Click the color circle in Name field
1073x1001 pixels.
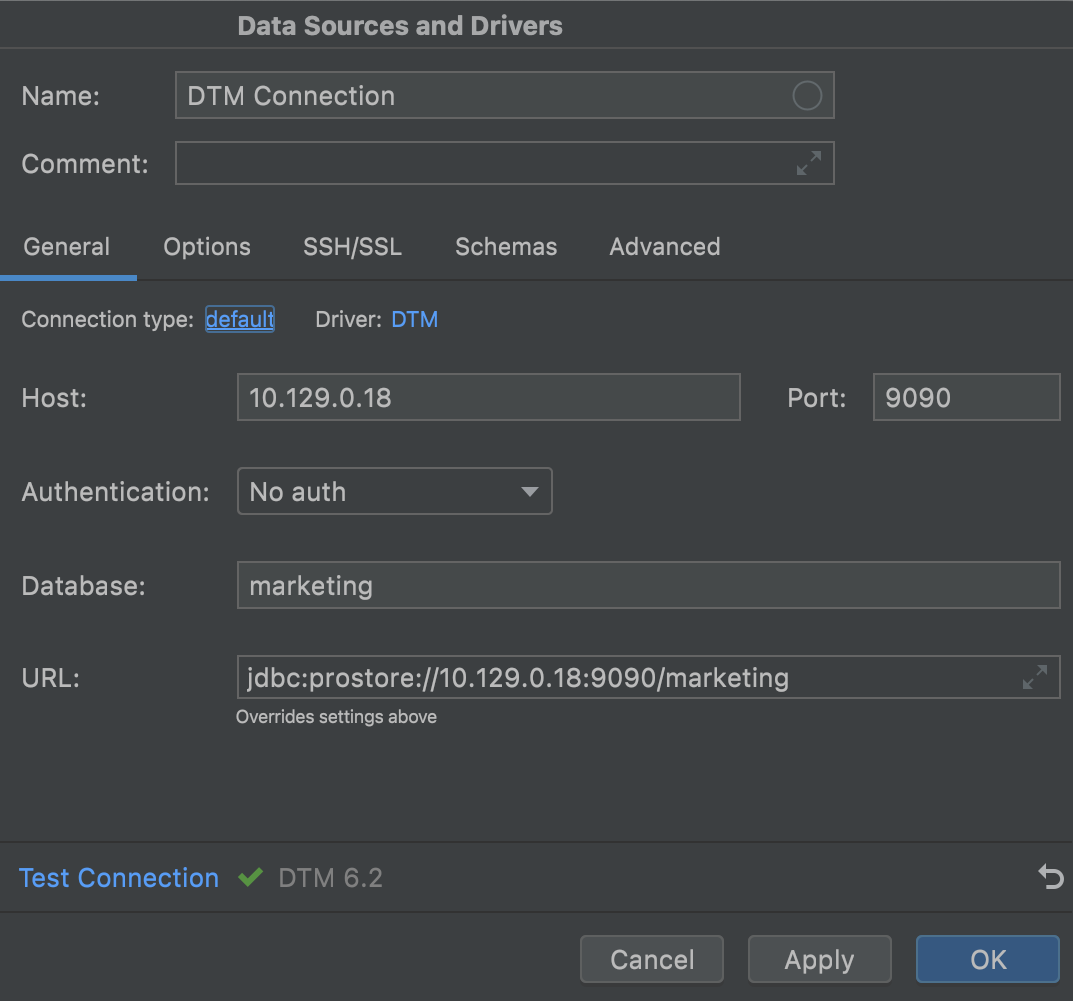(x=806, y=96)
